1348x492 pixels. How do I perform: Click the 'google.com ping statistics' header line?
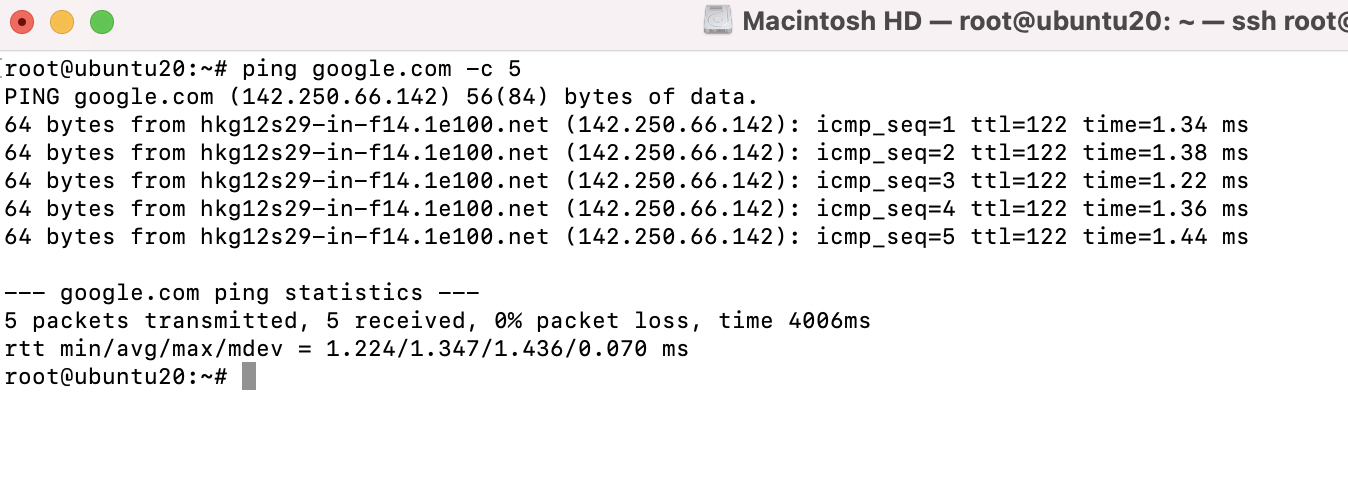click(x=242, y=293)
